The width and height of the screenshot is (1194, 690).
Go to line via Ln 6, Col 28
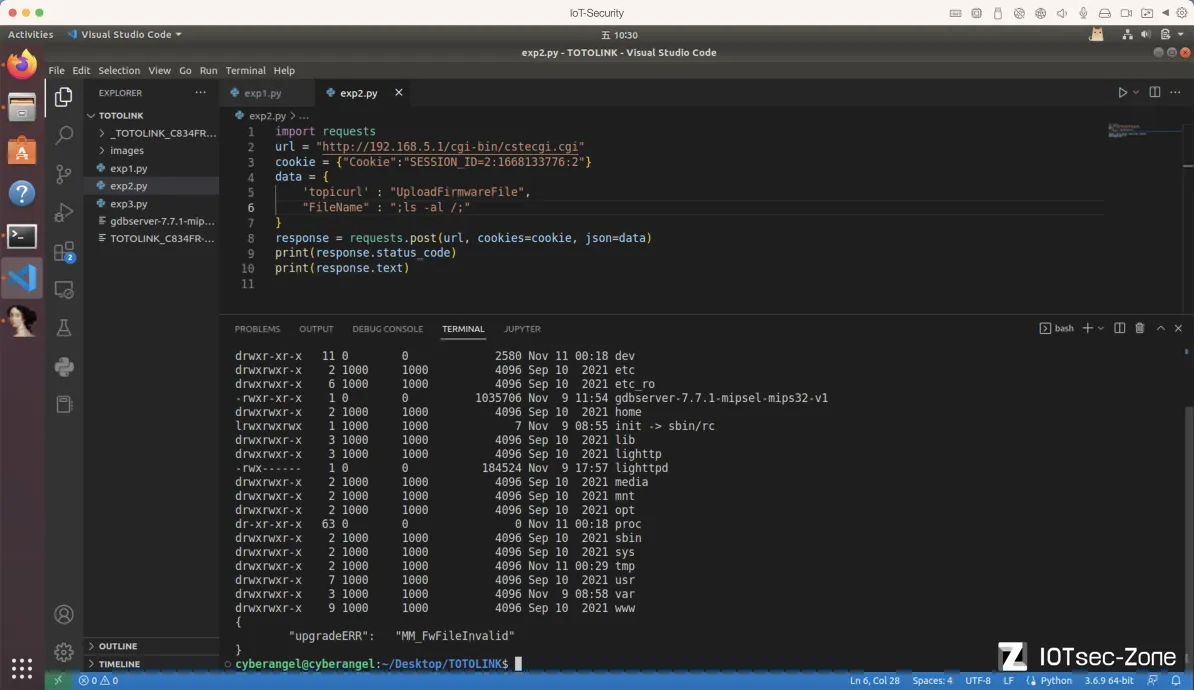tap(874, 680)
